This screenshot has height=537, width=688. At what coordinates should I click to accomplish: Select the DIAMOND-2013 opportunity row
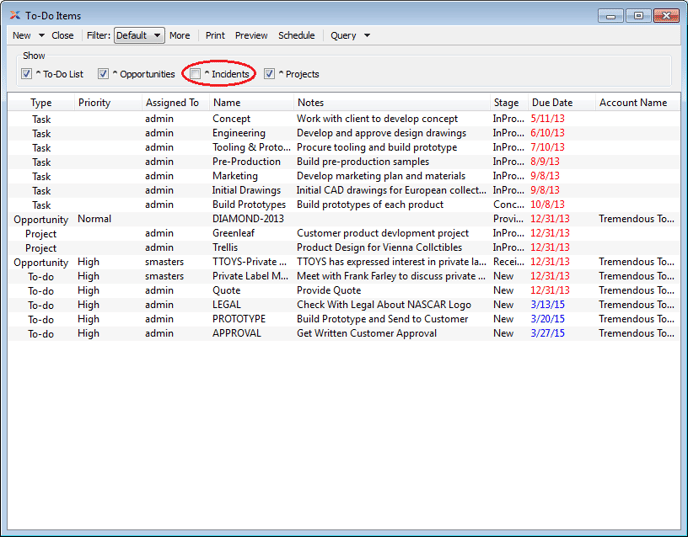248,219
